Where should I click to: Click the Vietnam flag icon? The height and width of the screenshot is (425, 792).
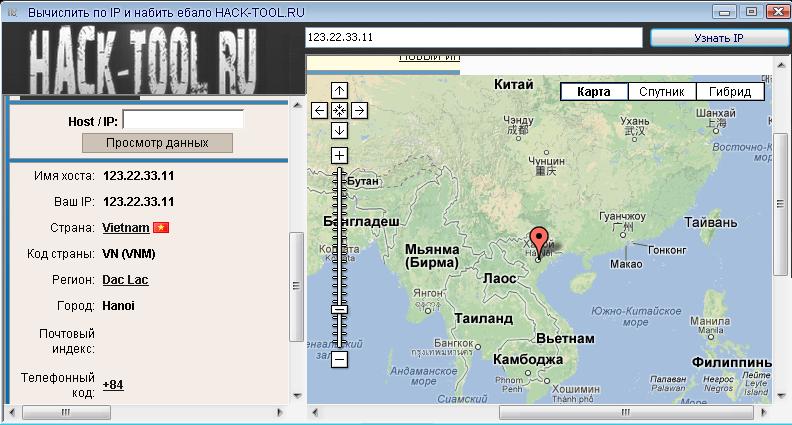161,227
